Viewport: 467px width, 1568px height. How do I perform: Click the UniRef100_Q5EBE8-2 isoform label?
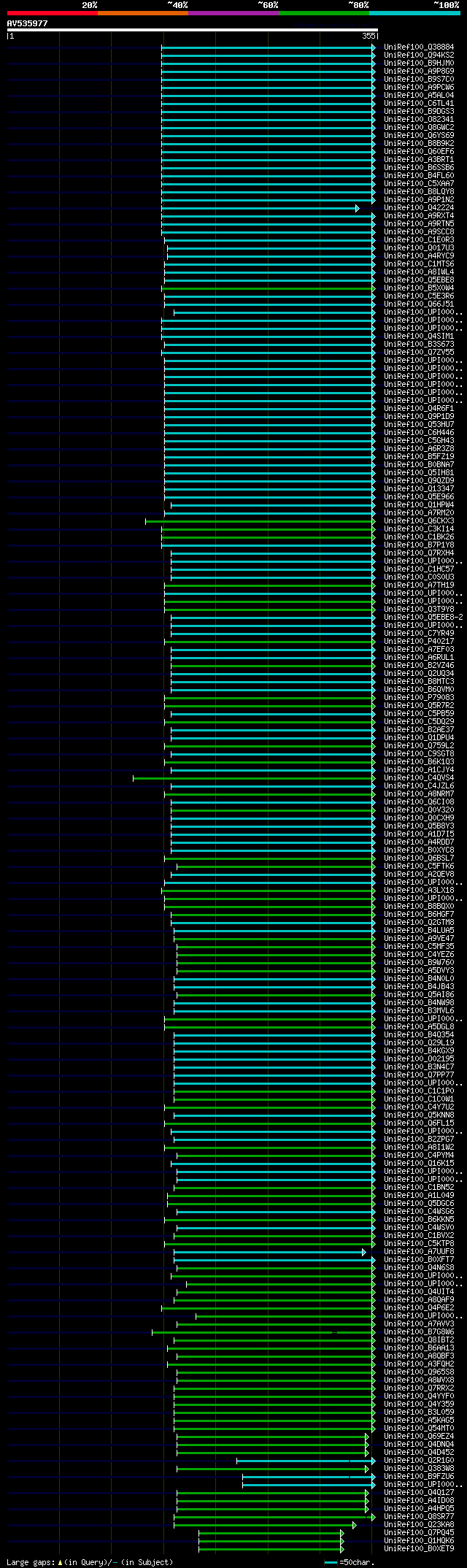423,618
